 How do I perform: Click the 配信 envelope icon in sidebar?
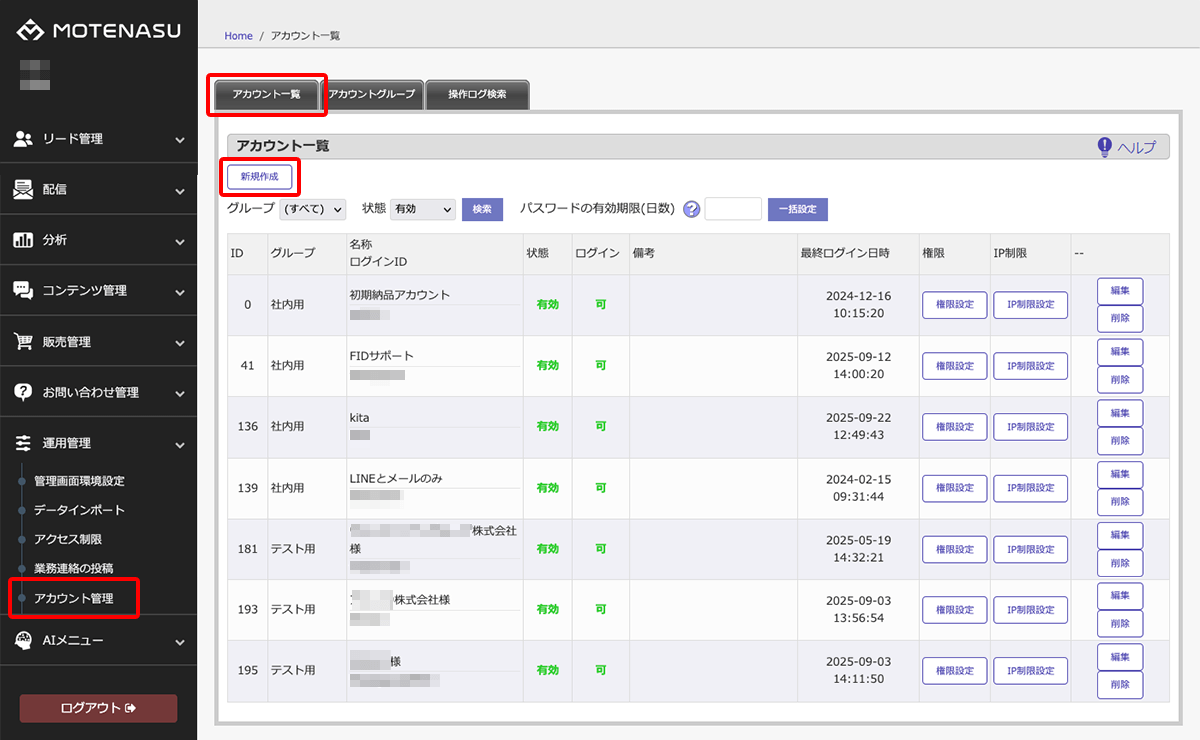pos(23,190)
